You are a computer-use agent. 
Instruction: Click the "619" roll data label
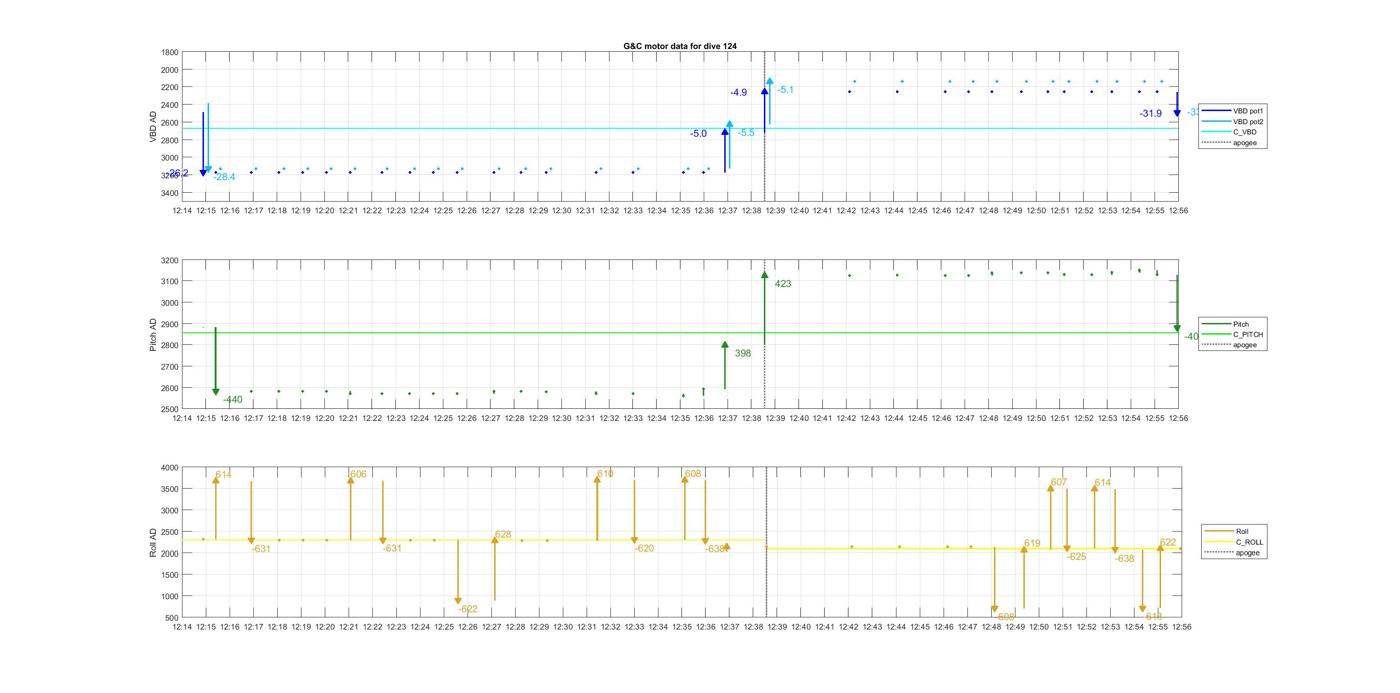(x=1032, y=544)
